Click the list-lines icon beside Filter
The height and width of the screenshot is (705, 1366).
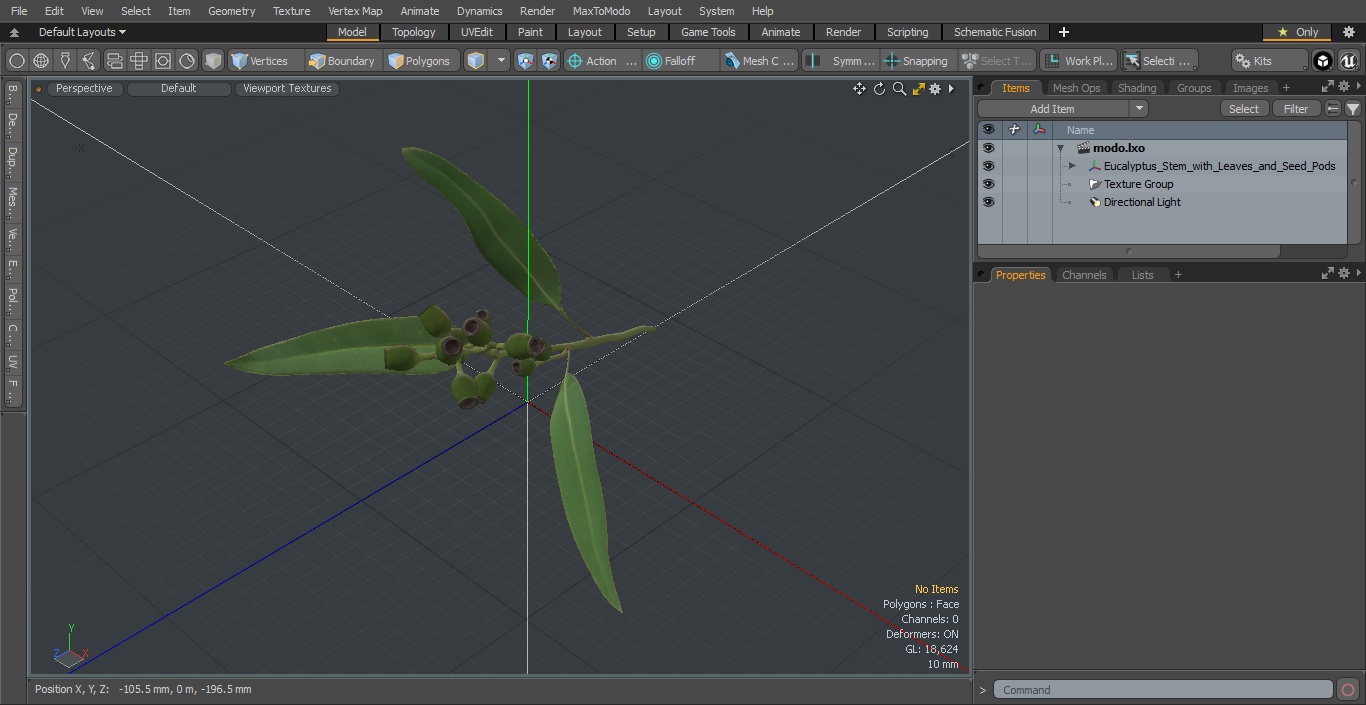[x=1333, y=109]
